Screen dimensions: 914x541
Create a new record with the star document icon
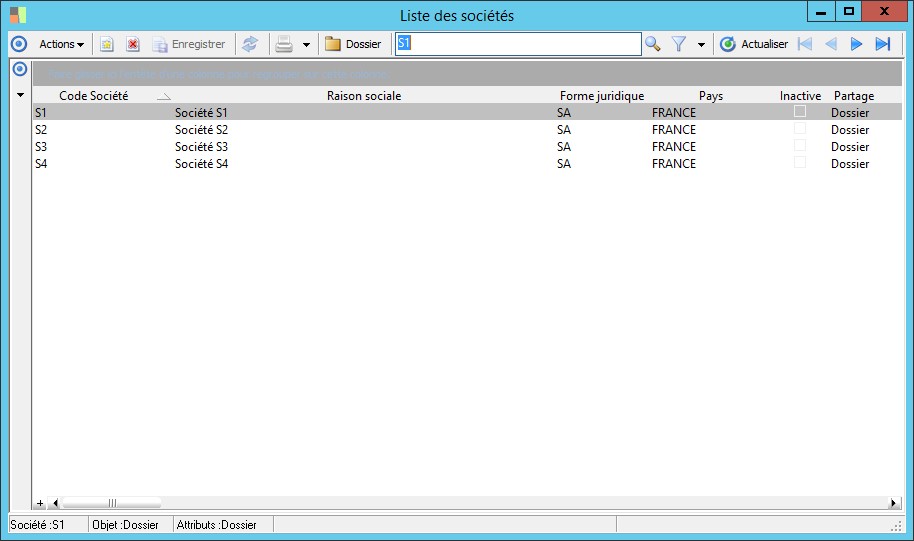pyautogui.click(x=107, y=44)
